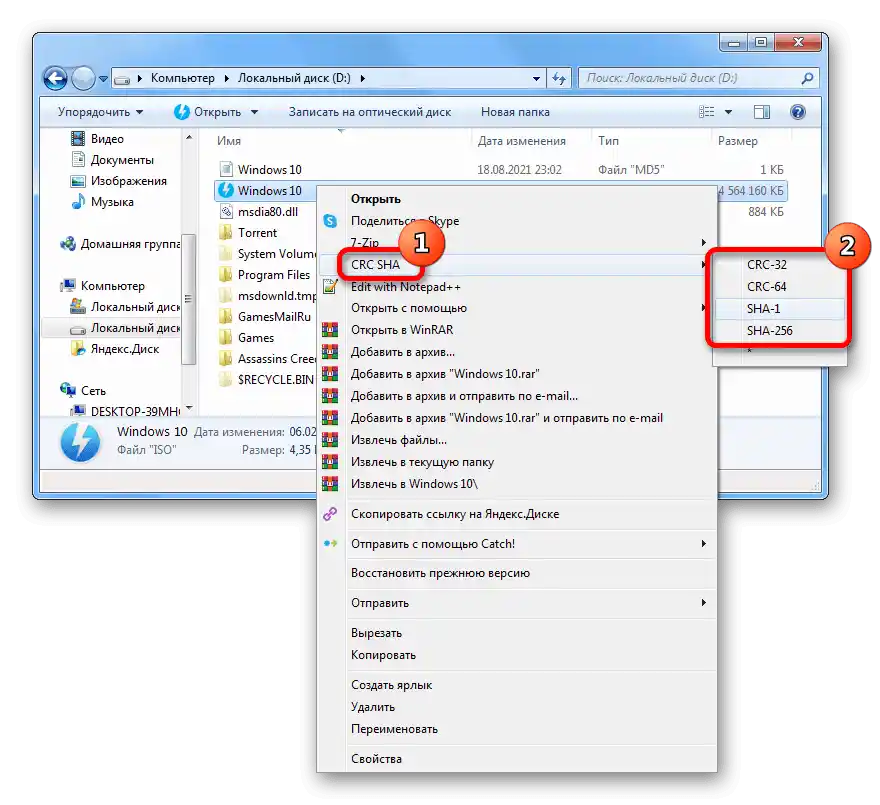Open the Help question mark icon
The height and width of the screenshot is (805, 880).
pos(798,112)
